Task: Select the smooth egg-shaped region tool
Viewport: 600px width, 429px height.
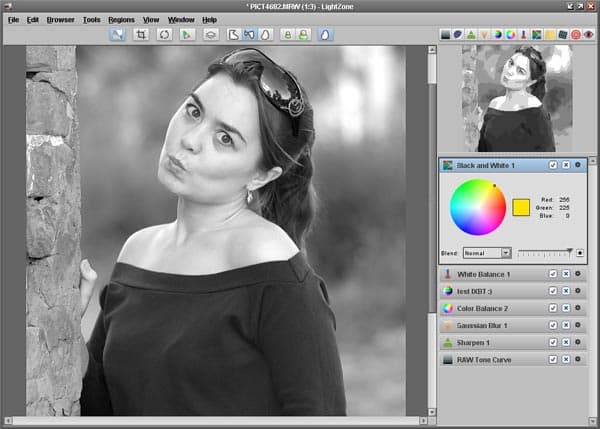Action: point(265,35)
